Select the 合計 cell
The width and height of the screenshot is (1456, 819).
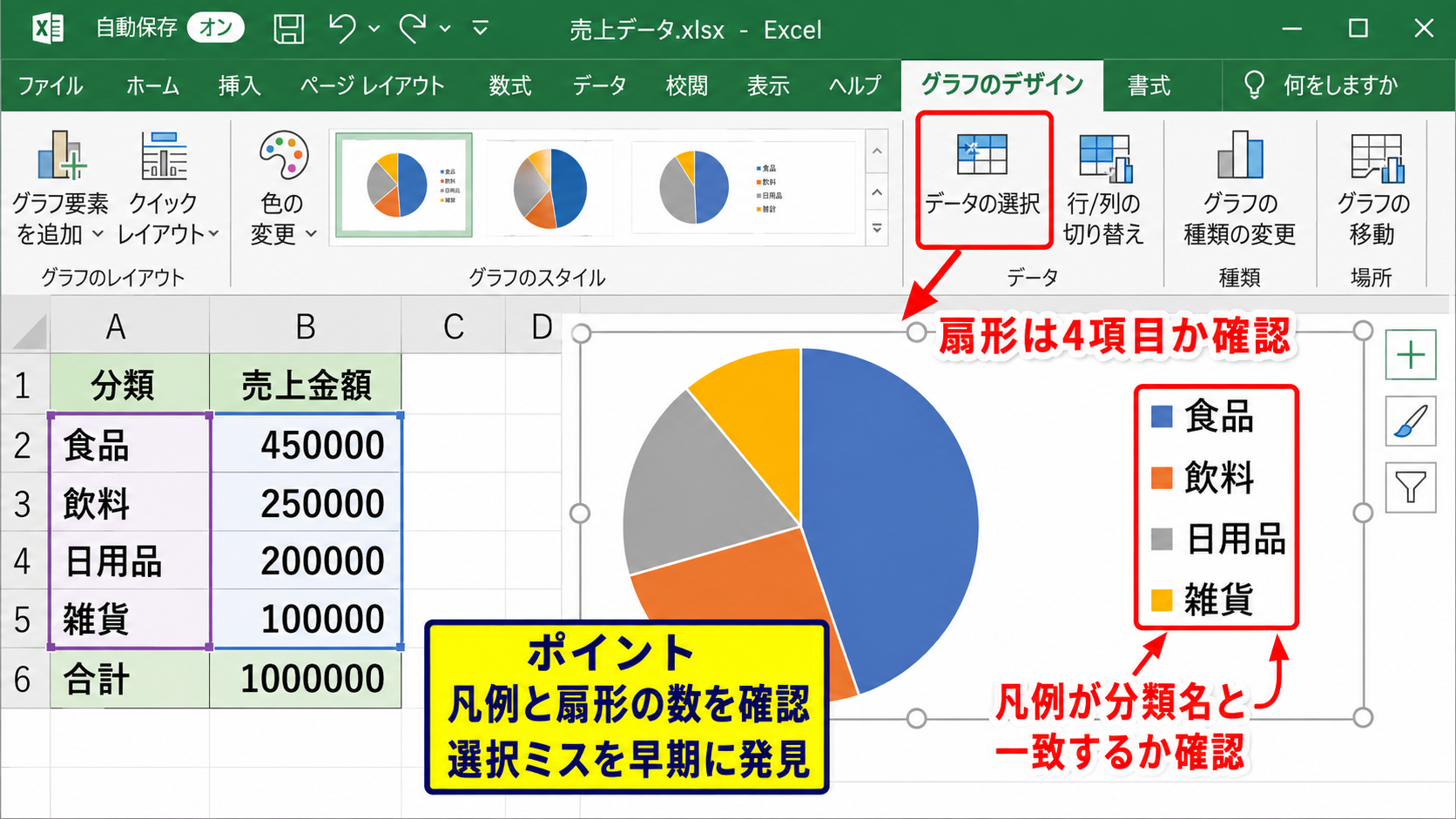(130, 678)
